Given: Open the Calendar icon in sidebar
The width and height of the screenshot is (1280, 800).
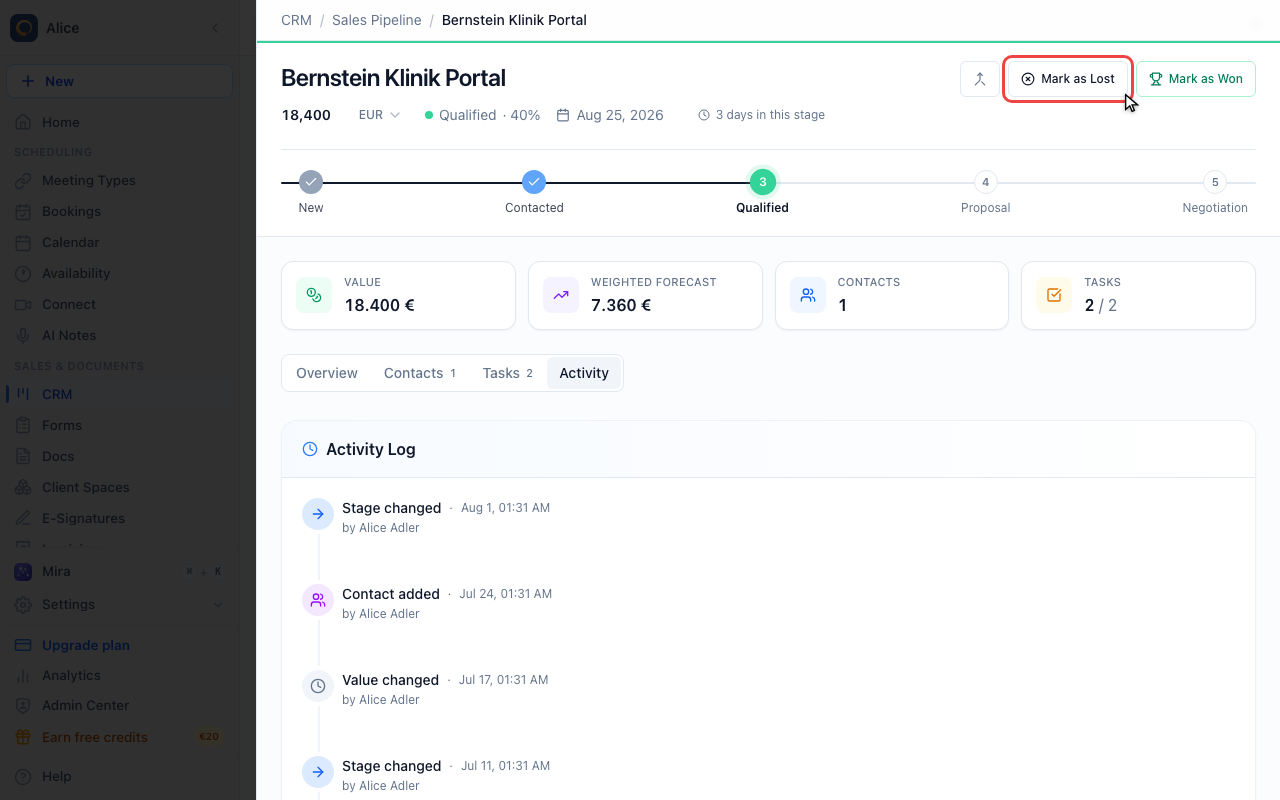Looking at the screenshot, I should tap(23, 242).
